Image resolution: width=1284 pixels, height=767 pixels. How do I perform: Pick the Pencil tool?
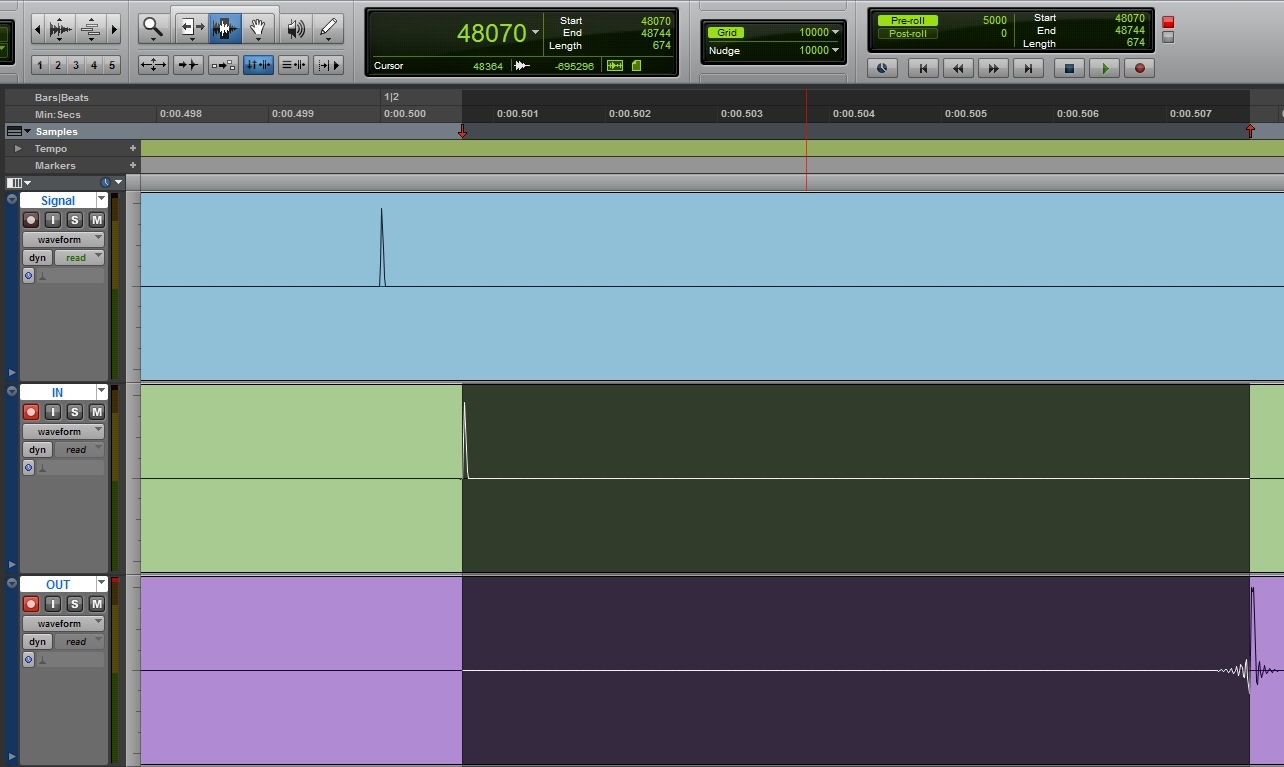329,28
